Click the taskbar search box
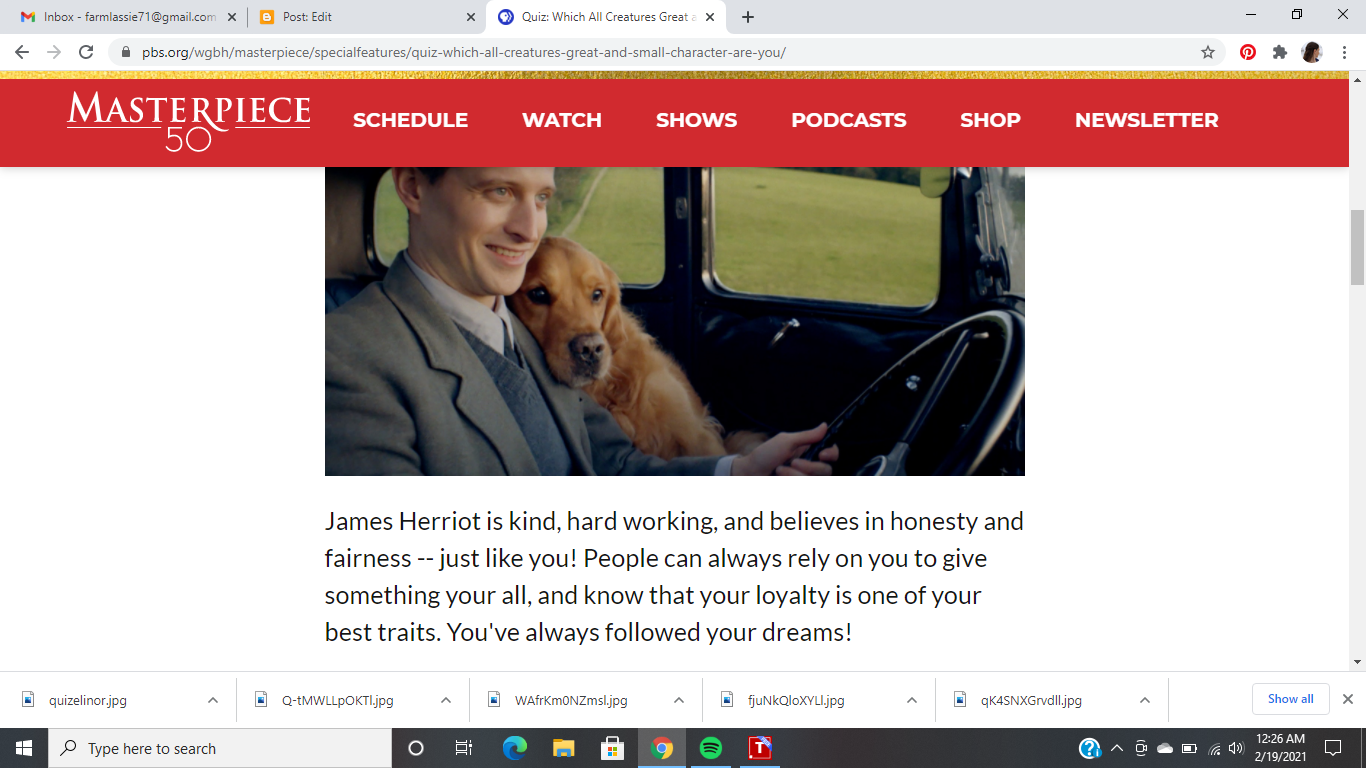 click(220, 748)
